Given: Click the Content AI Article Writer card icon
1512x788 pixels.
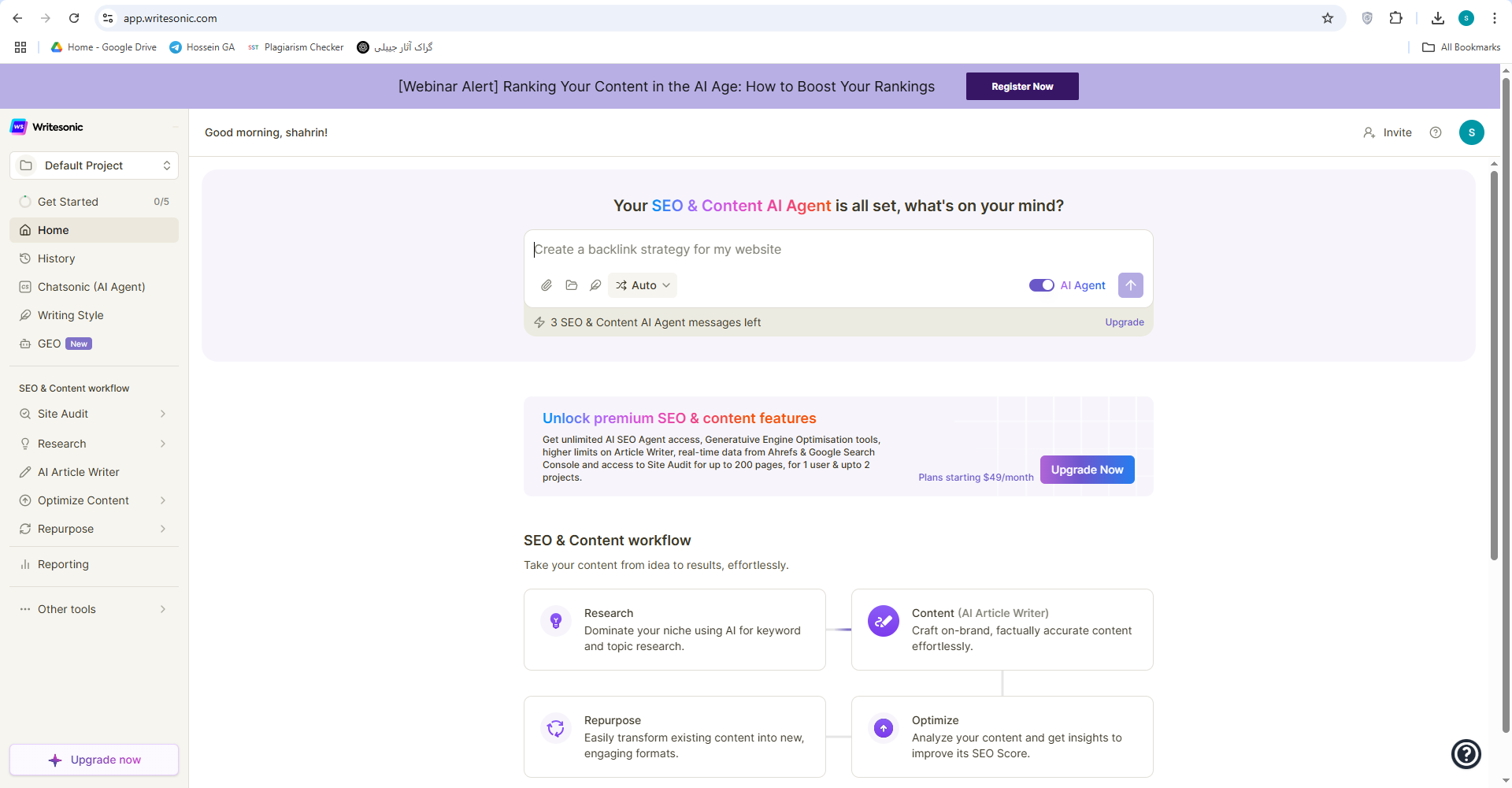Looking at the screenshot, I should point(884,621).
